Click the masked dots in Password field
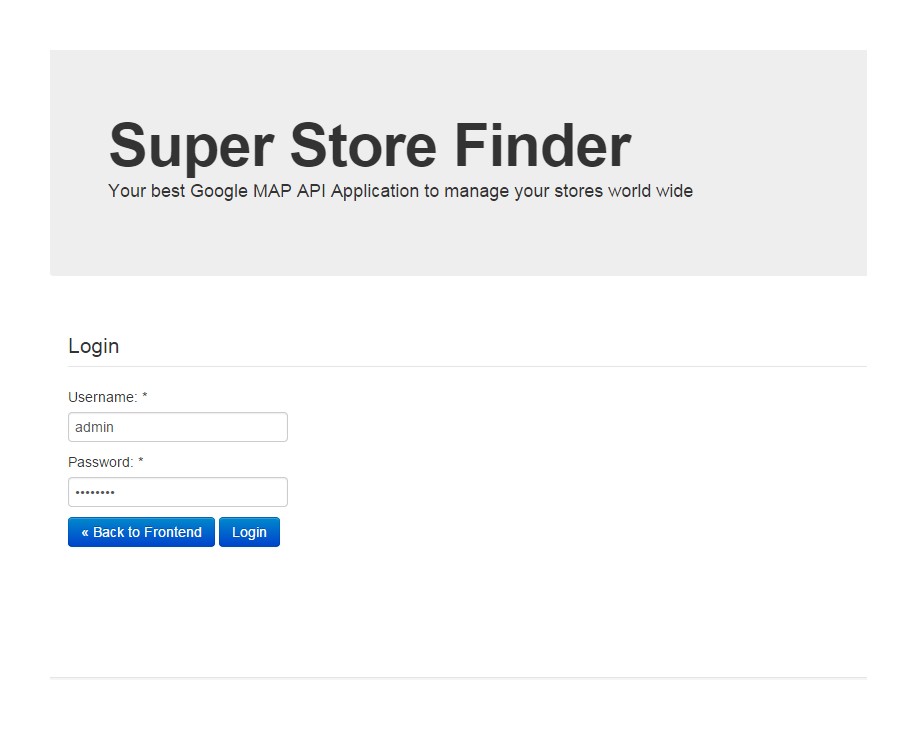This screenshot has width=917, height=730. [x=95, y=492]
